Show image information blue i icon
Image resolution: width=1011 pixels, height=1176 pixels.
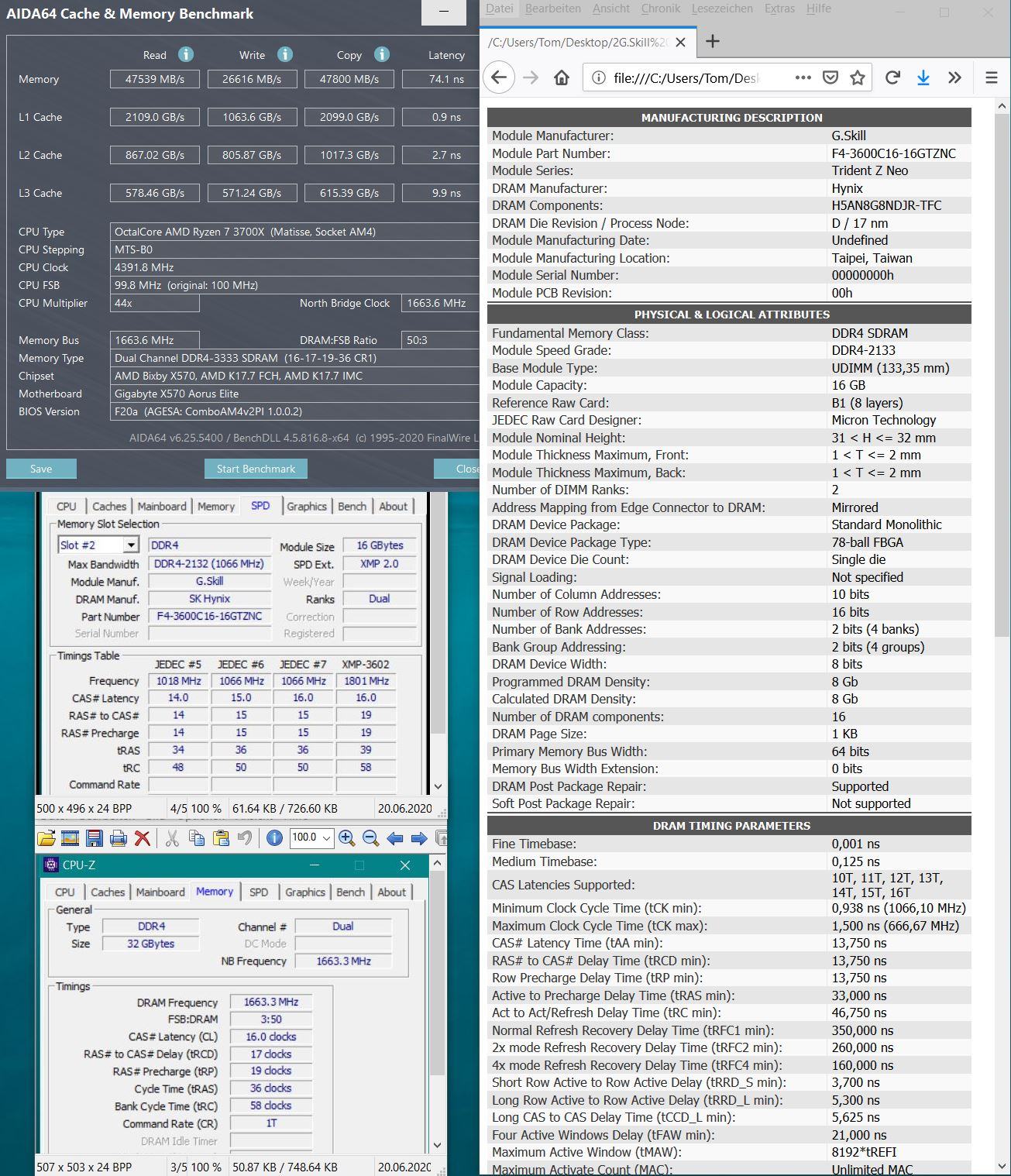coord(274,837)
